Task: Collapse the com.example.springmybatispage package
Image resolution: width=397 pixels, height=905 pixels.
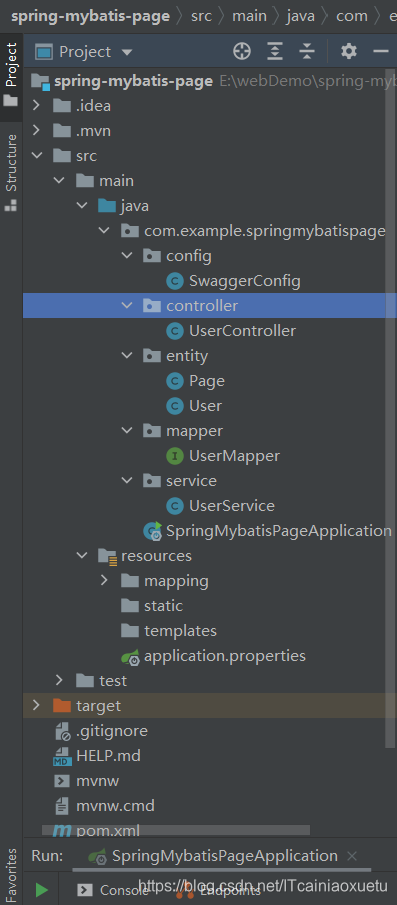Action: [x=104, y=231]
